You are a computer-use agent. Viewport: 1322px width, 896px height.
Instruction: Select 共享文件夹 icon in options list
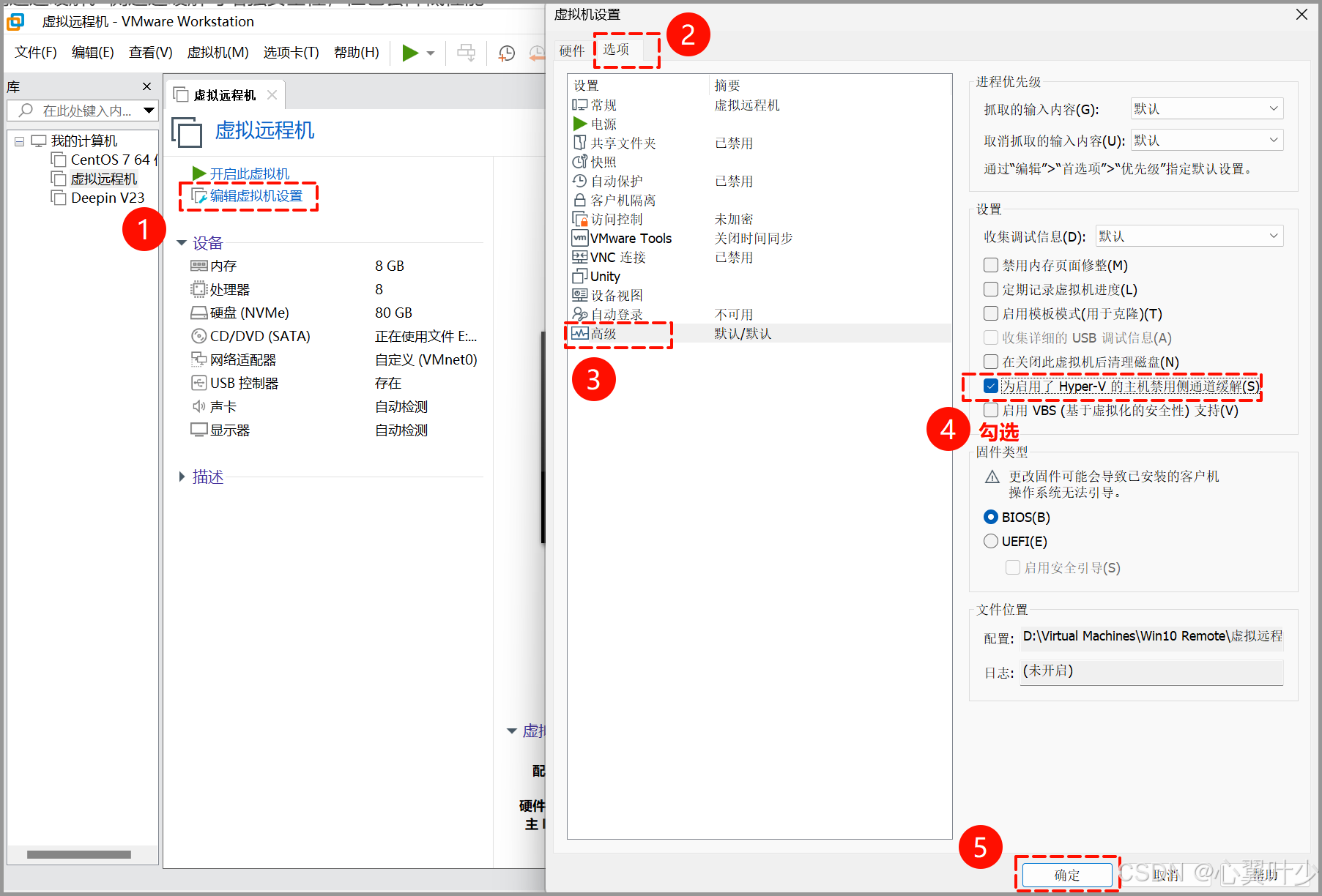point(580,143)
